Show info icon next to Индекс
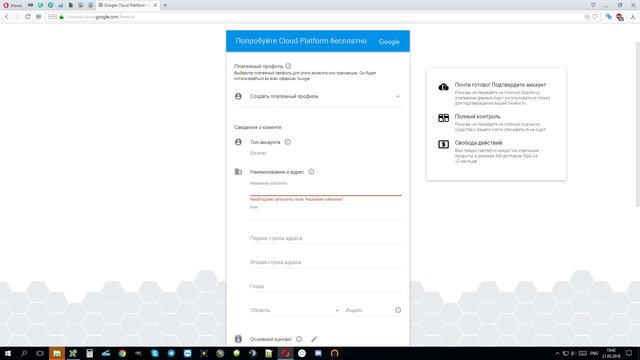640x360 pixels. click(x=398, y=310)
